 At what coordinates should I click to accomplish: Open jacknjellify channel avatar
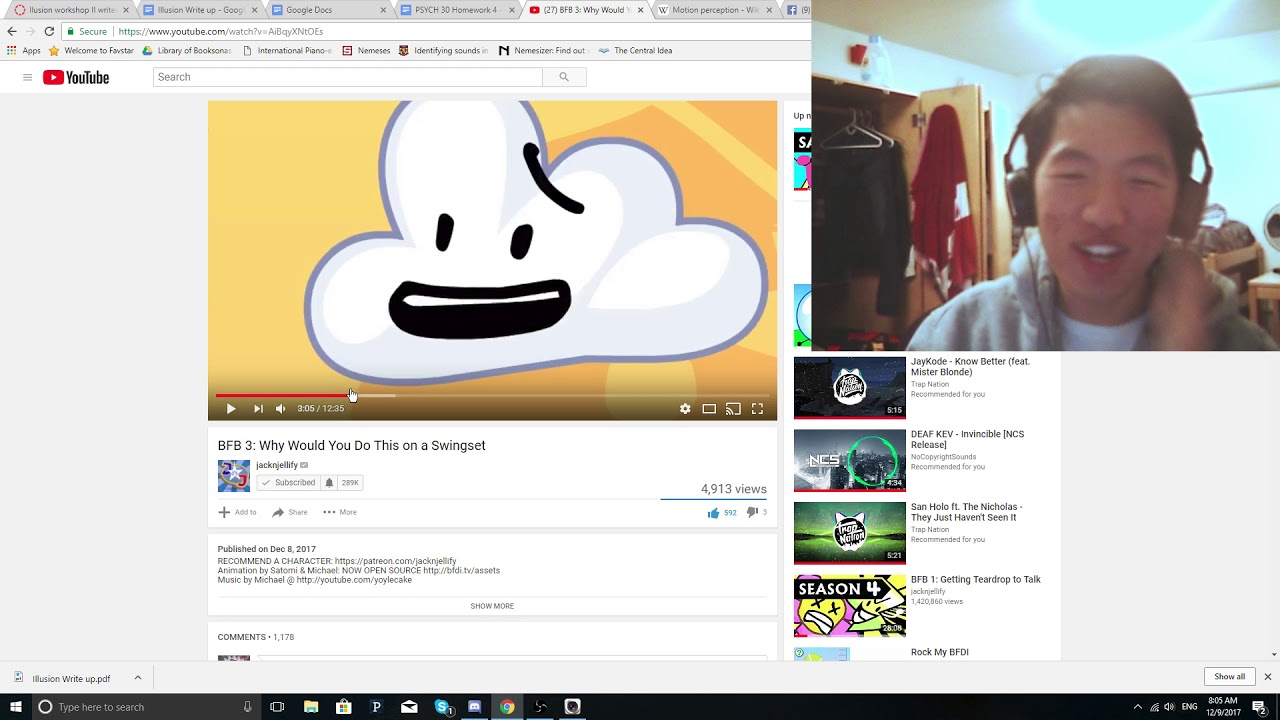point(234,476)
